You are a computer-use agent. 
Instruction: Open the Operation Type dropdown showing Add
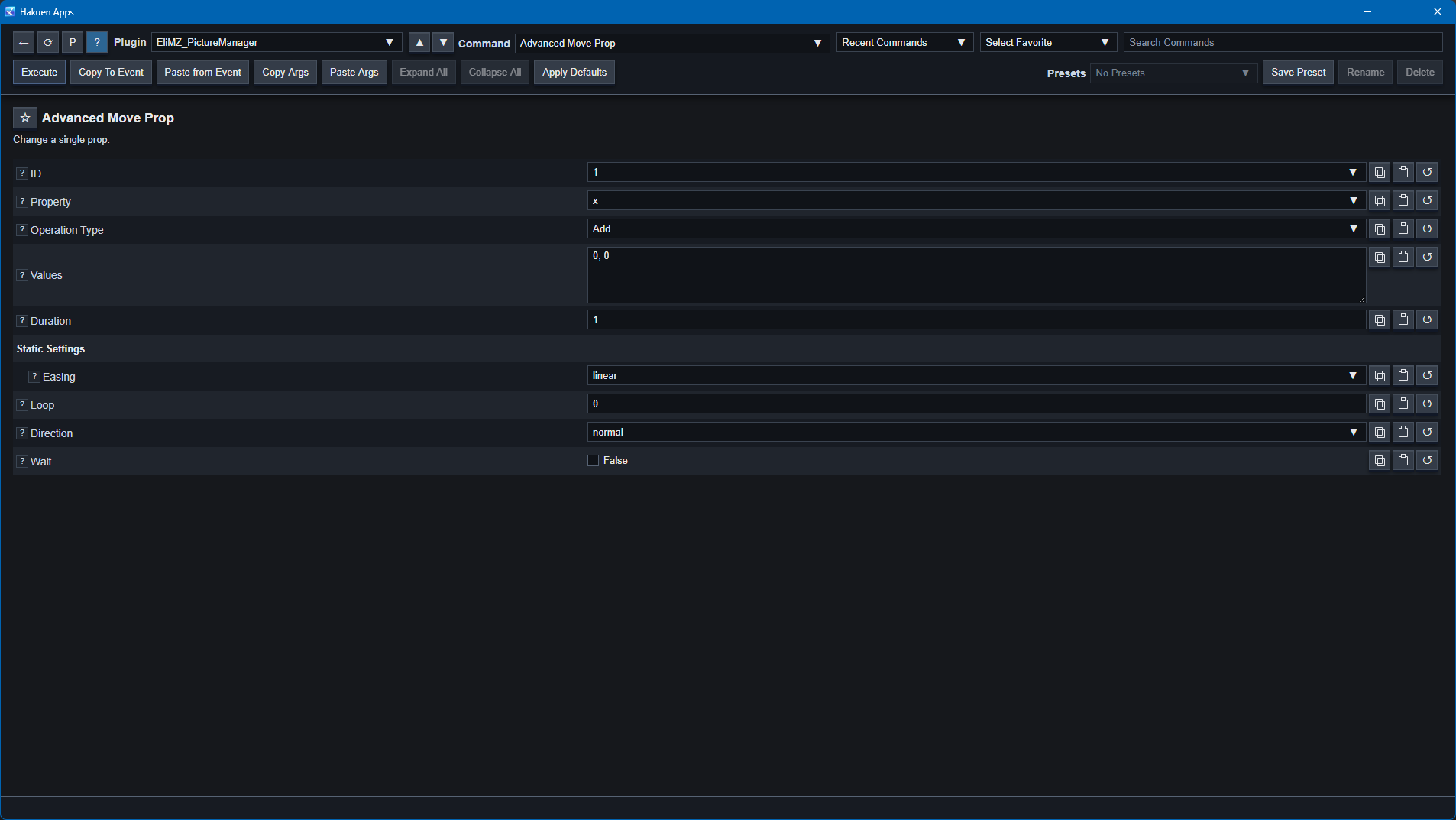point(976,229)
